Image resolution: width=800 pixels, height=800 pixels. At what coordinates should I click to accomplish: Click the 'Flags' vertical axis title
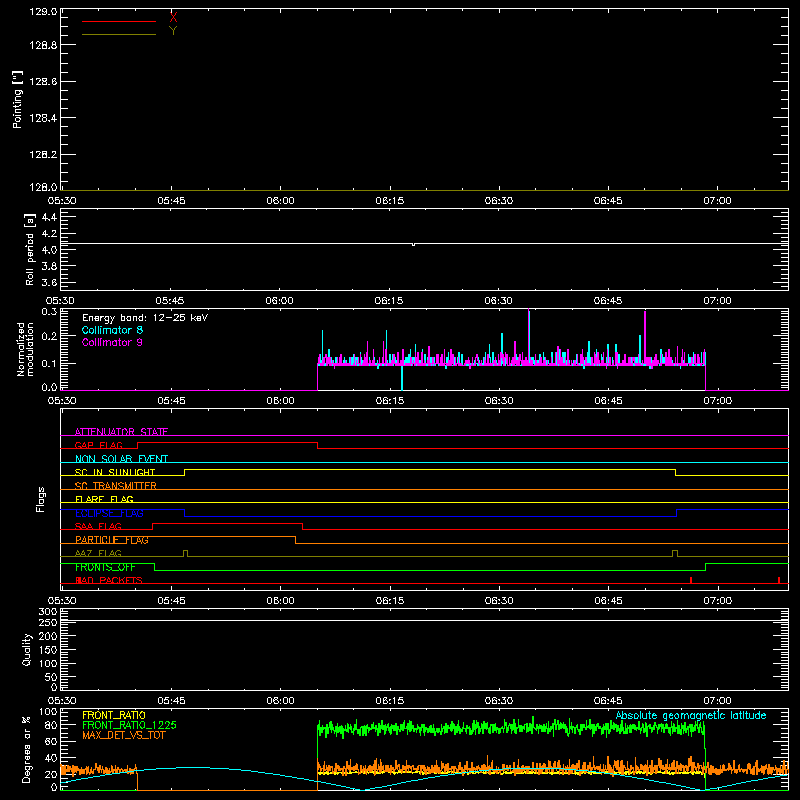coord(40,499)
